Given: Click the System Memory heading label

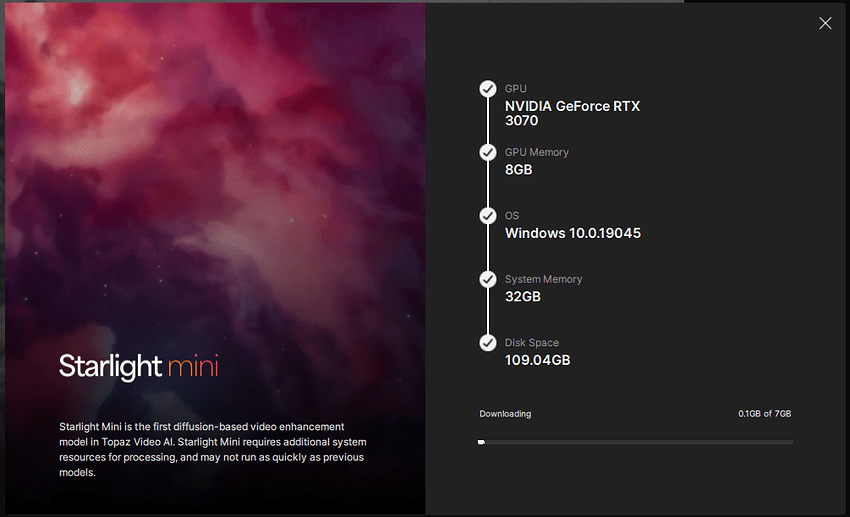Looking at the screenshot, I should tap(543, 279).
